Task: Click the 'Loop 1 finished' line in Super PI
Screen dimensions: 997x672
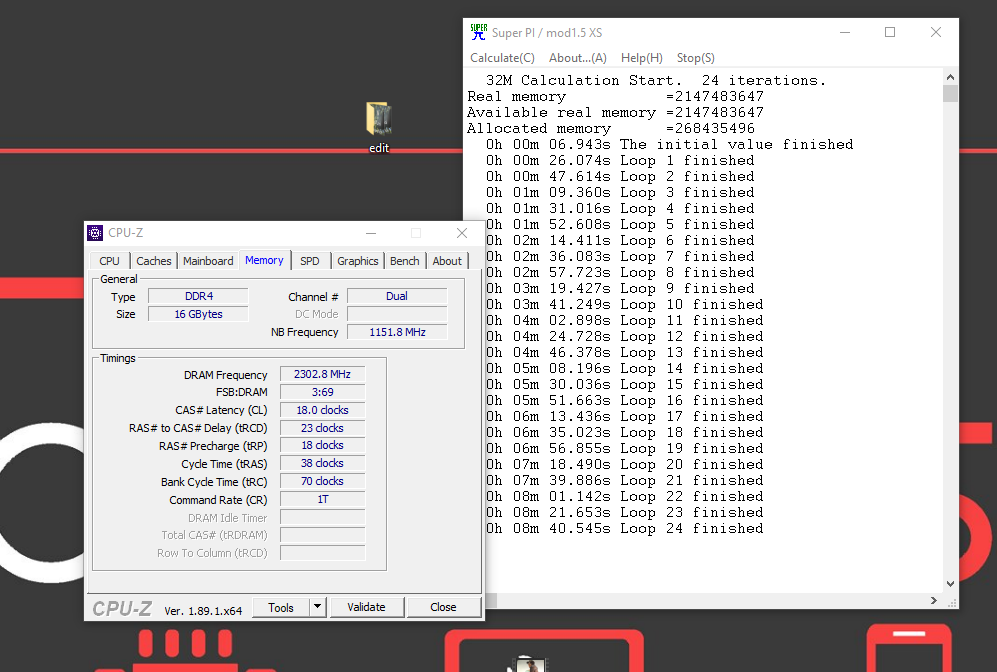Action: [620, 160]
